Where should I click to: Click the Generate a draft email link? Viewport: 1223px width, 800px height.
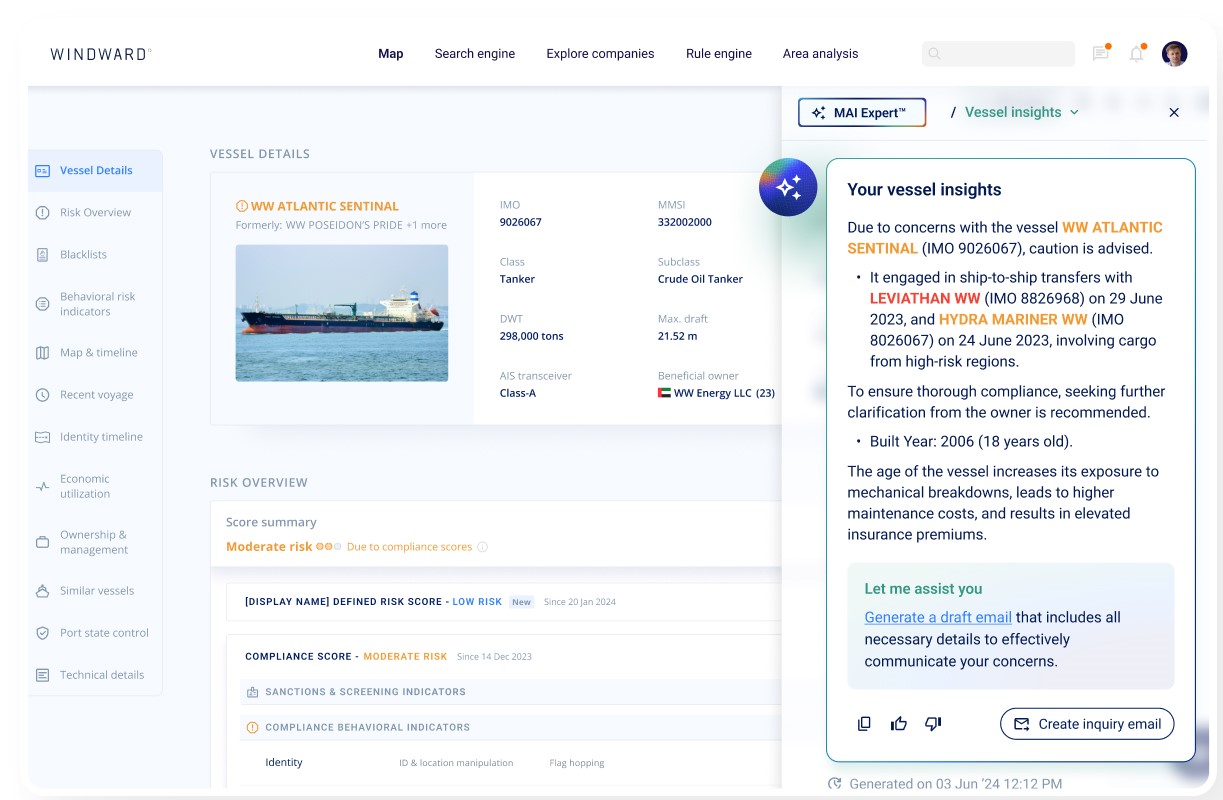point(938,618)
